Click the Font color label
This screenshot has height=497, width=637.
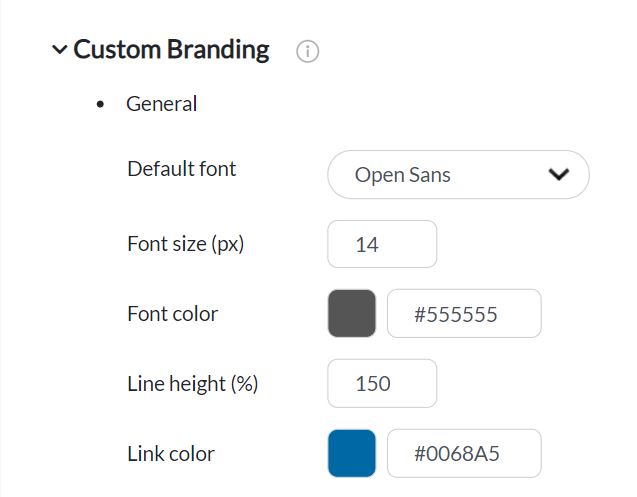173,314
